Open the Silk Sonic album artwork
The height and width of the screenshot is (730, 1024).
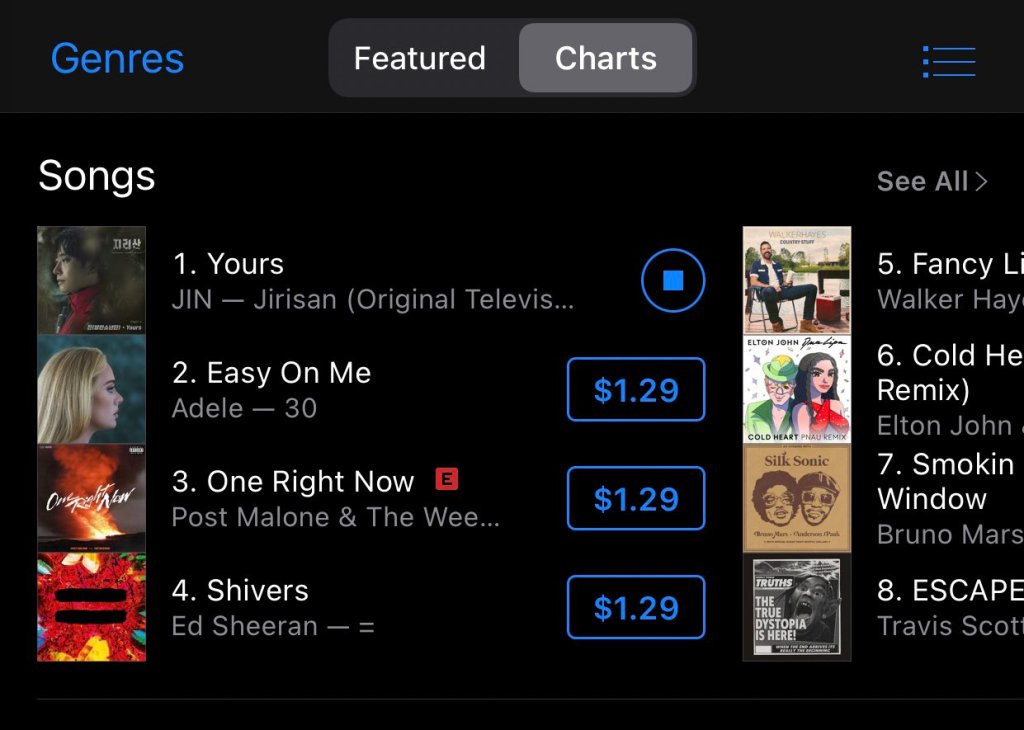coord(797,498)
